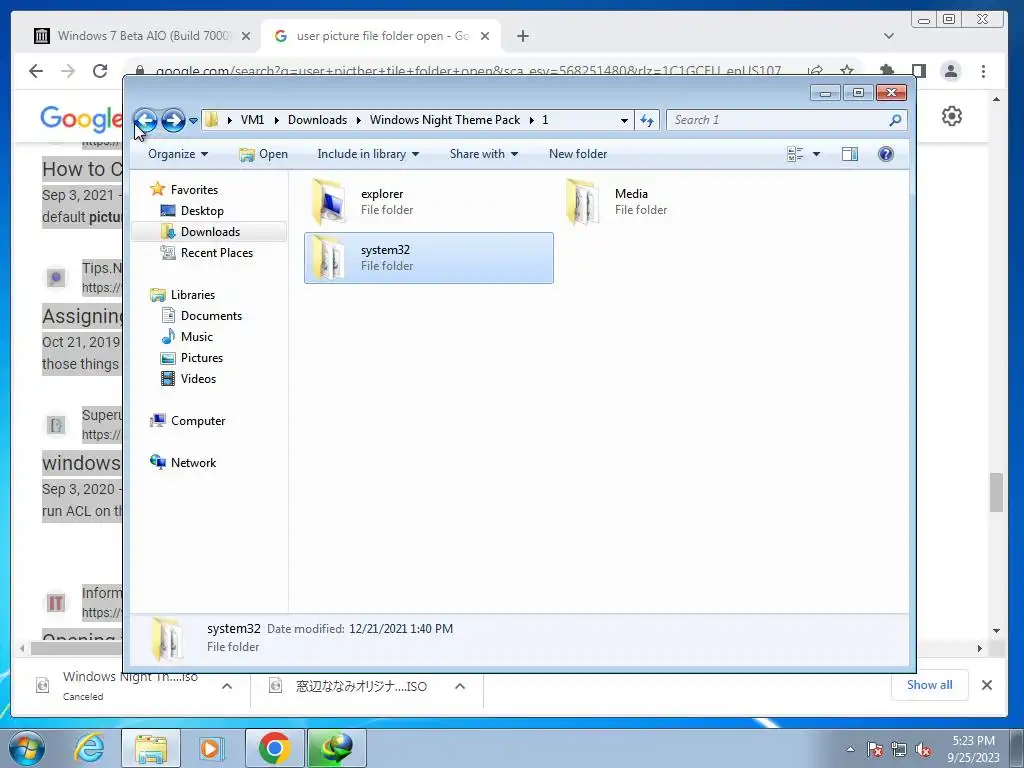Select Computer in the navigation pane
1024x768 pixels.
pos(198,421)
